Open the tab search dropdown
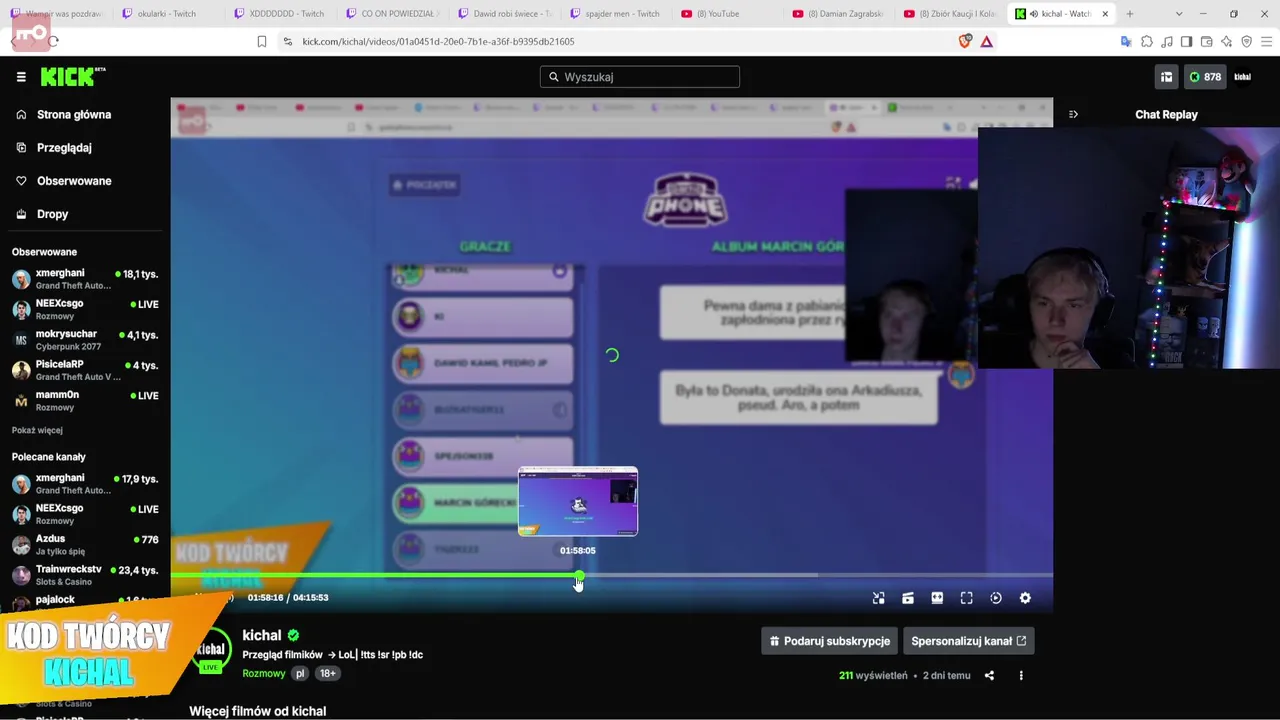 tap(1179, 14)
